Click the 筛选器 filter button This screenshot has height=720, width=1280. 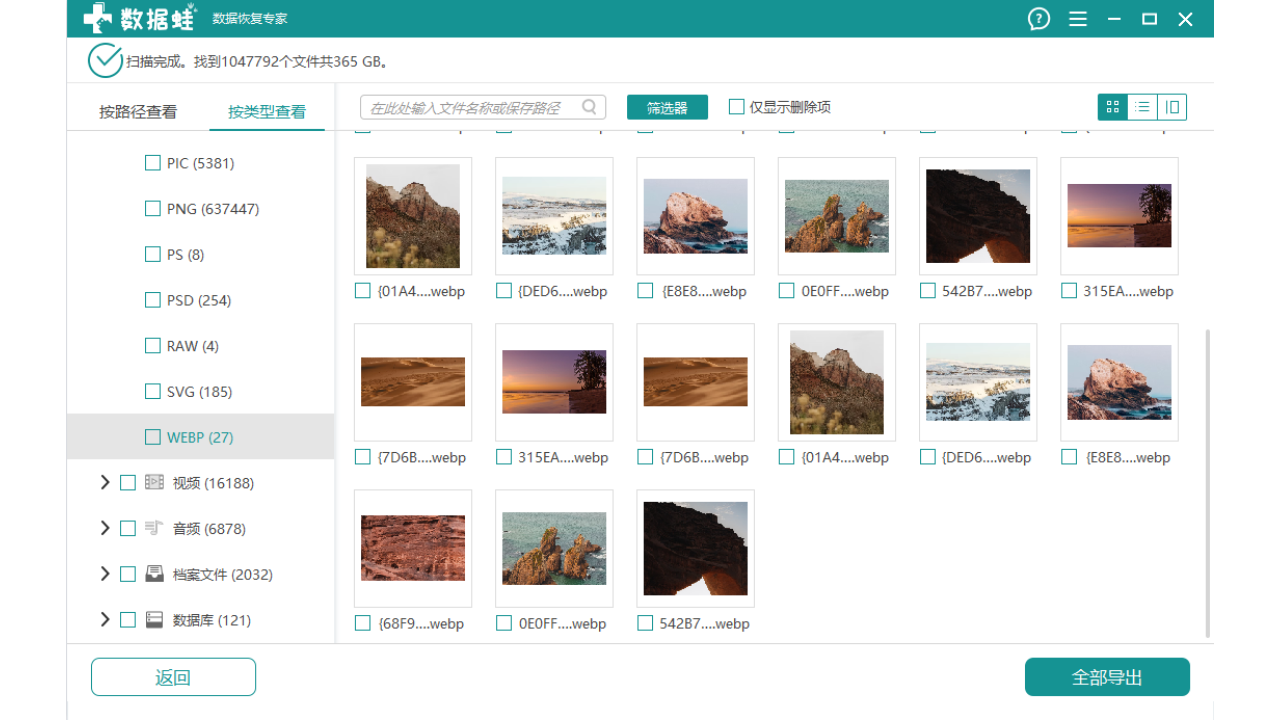pos(667,108)
